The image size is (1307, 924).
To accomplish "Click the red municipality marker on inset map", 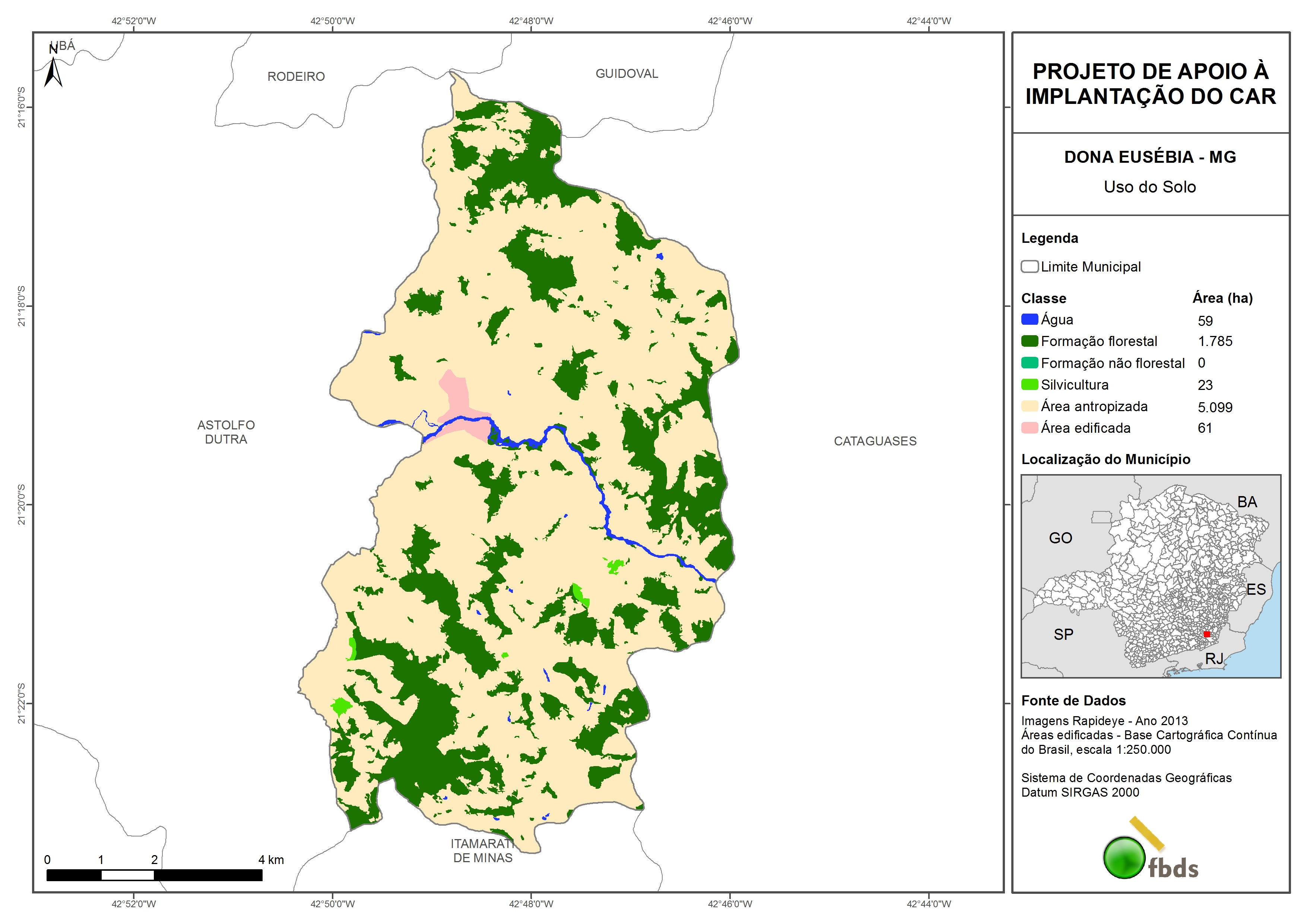I will click(x=1207, y=634).
